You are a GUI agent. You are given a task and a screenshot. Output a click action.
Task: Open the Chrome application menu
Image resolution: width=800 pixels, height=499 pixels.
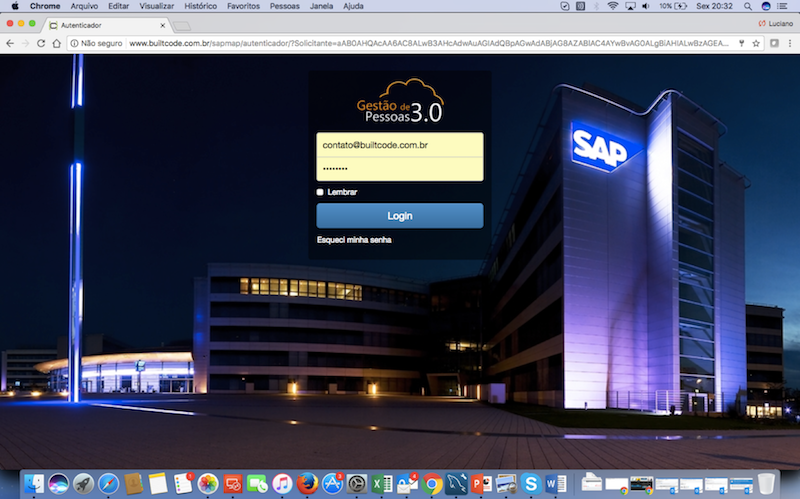(x=45, y=6)
